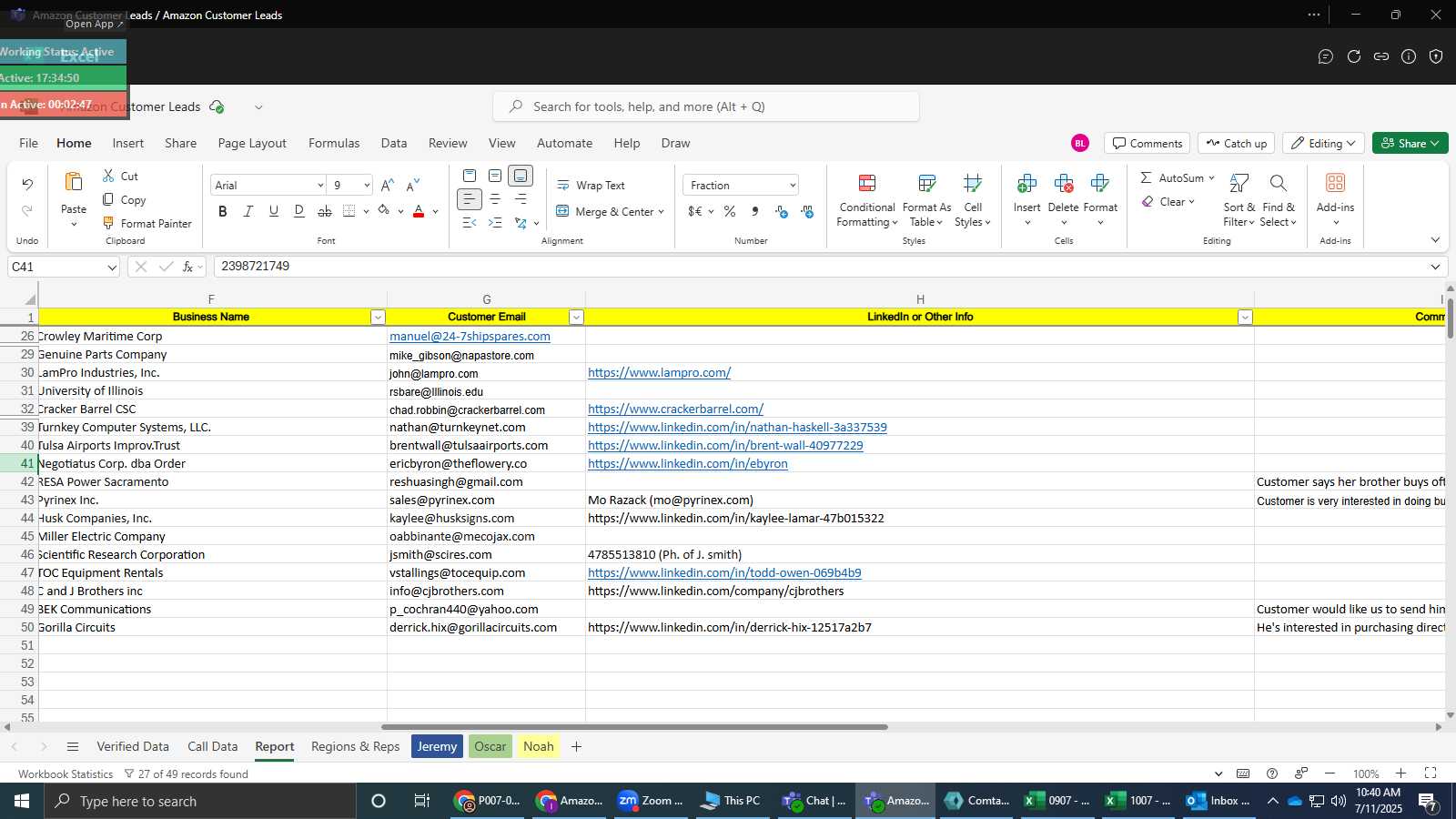Decrease font size with smaller A icon
Screen dimensions: 1456x819
pos(413,185)
